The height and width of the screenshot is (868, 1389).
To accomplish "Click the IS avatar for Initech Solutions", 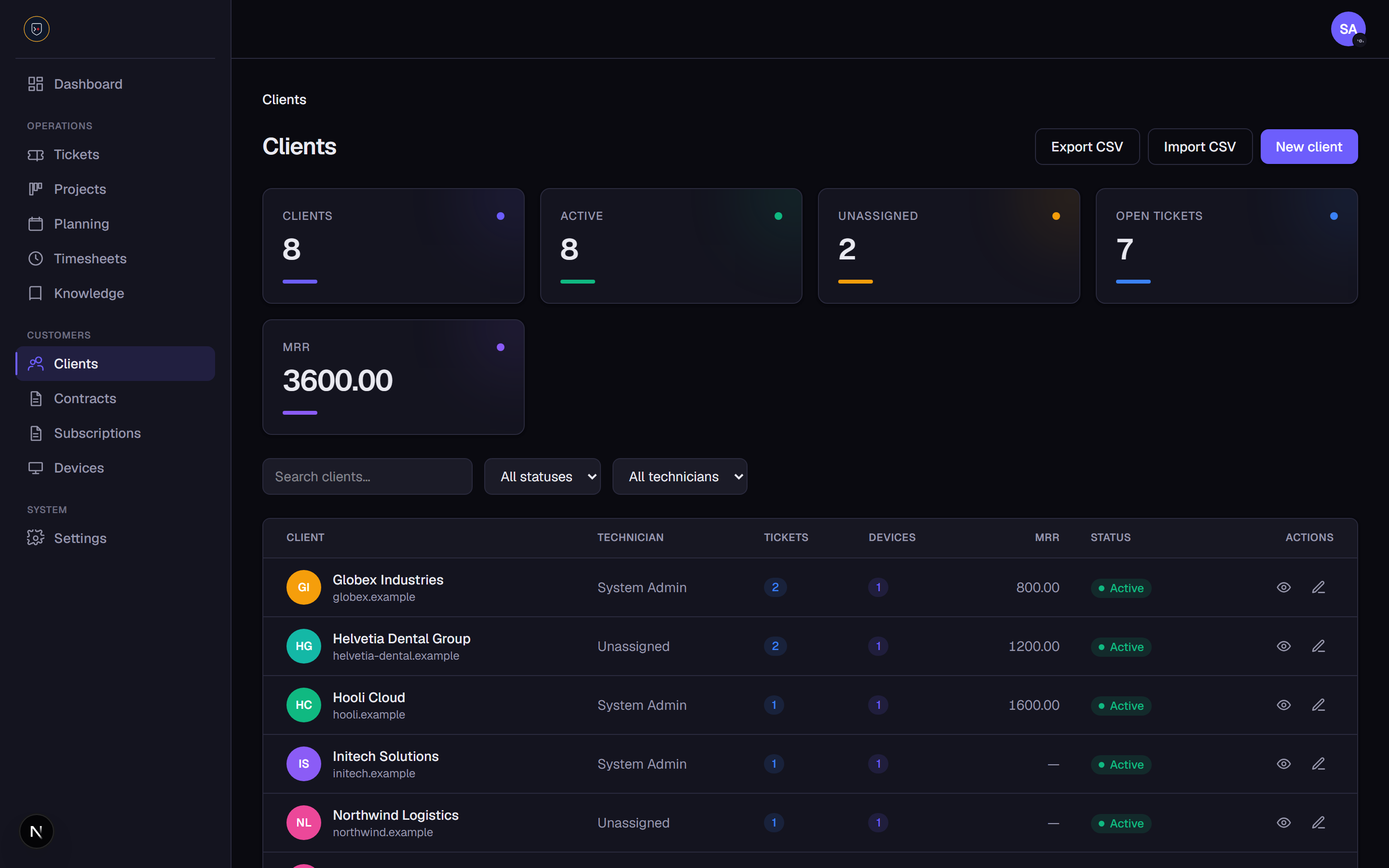I will [304, 763].
